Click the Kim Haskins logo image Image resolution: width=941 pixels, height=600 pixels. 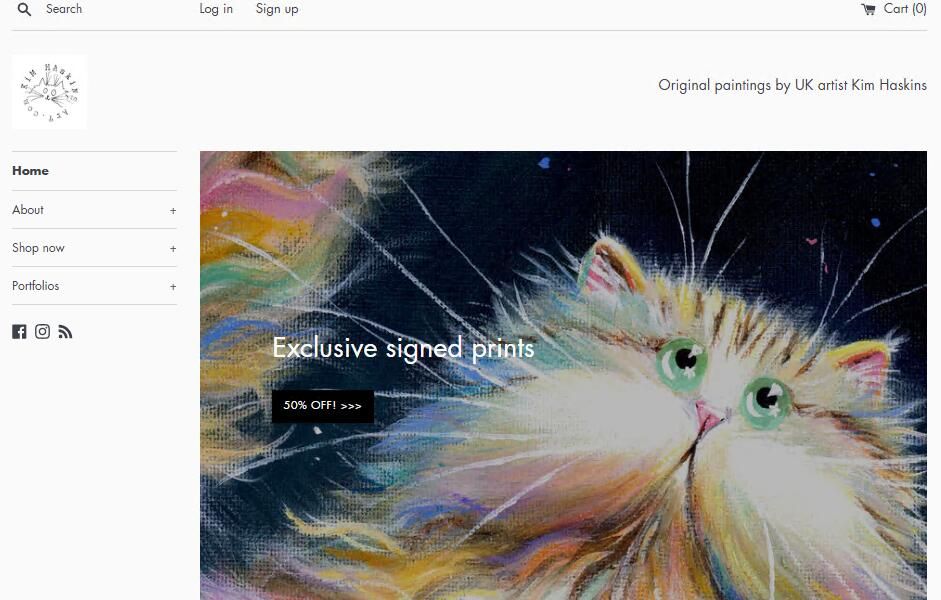(49, 92)
